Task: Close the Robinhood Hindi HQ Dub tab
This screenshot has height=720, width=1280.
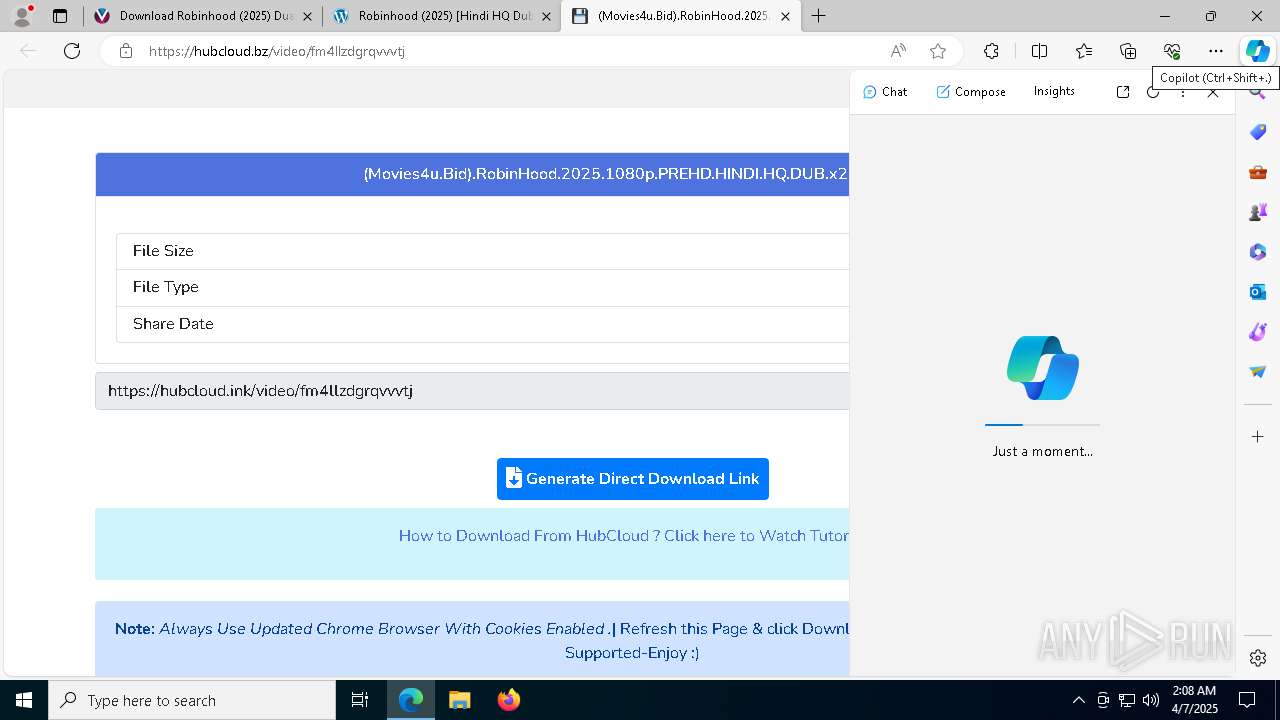Action: pos(546,16)
